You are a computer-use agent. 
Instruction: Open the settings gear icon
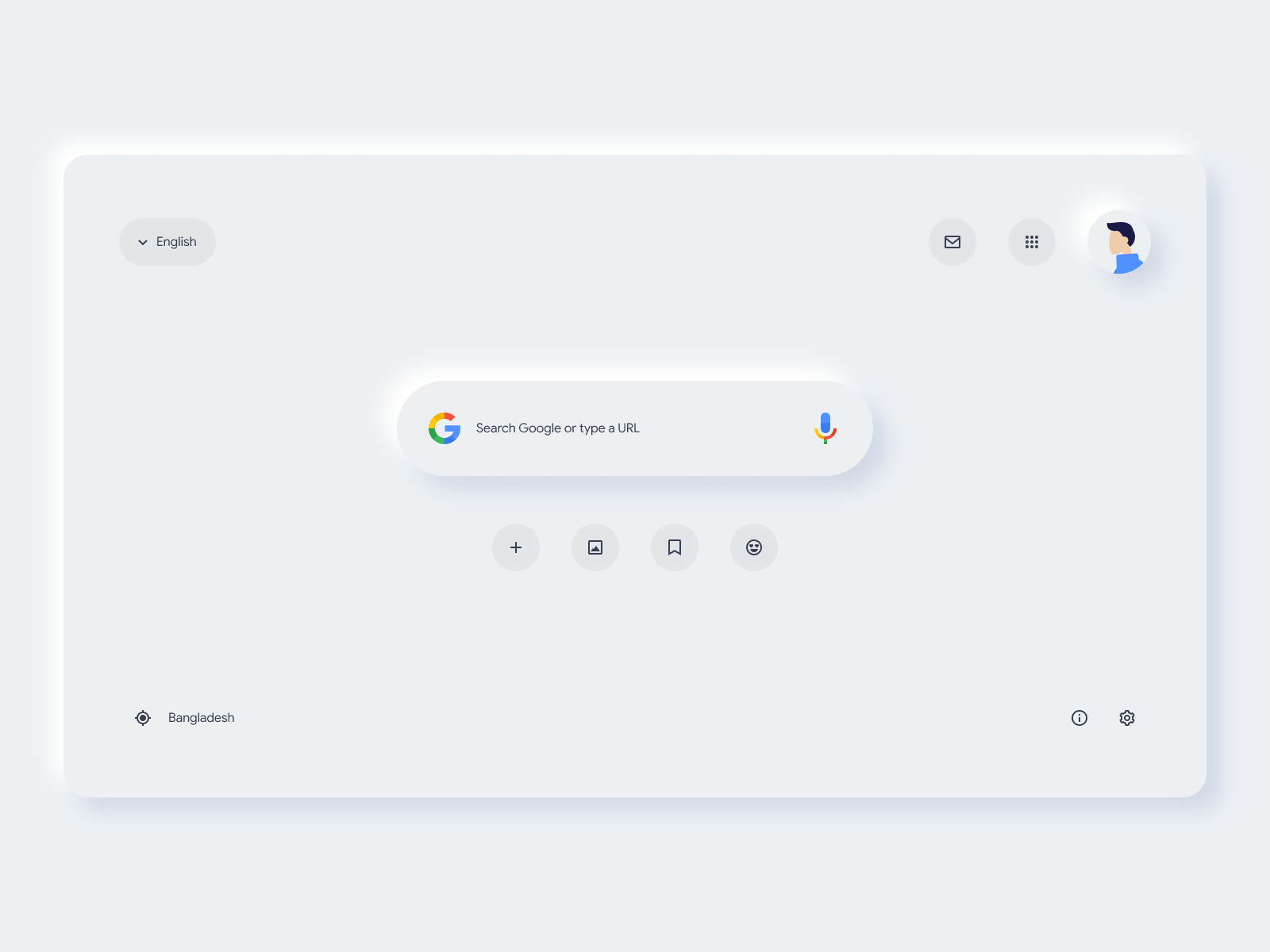1127,718
